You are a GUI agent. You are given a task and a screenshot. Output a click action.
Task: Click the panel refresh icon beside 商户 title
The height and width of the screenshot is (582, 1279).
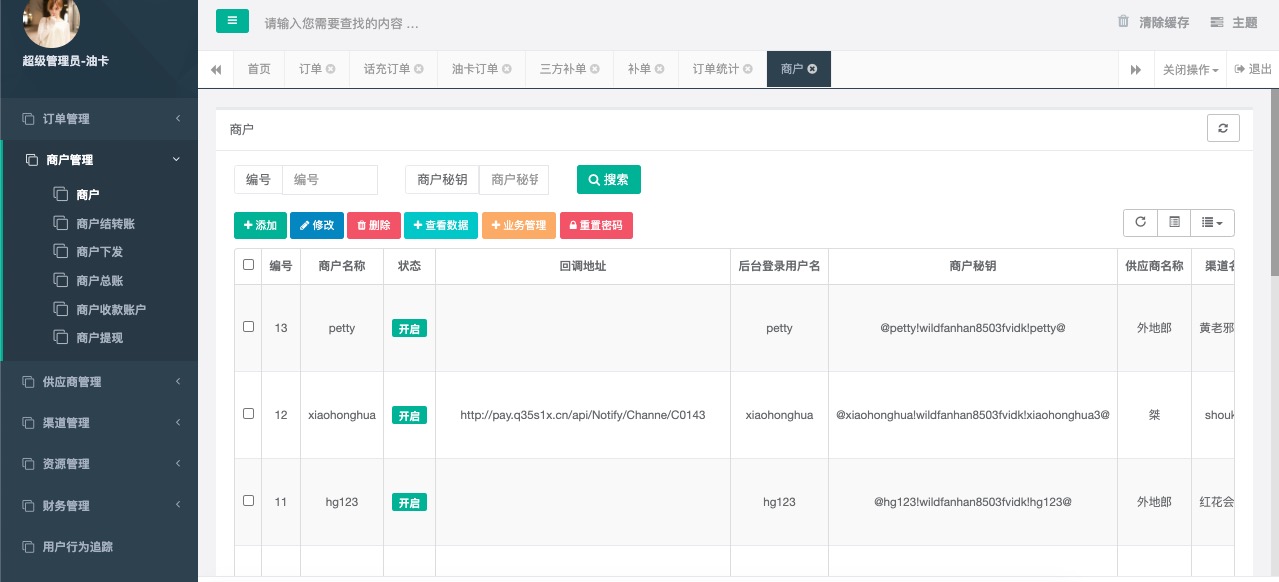pos(1223,129)
